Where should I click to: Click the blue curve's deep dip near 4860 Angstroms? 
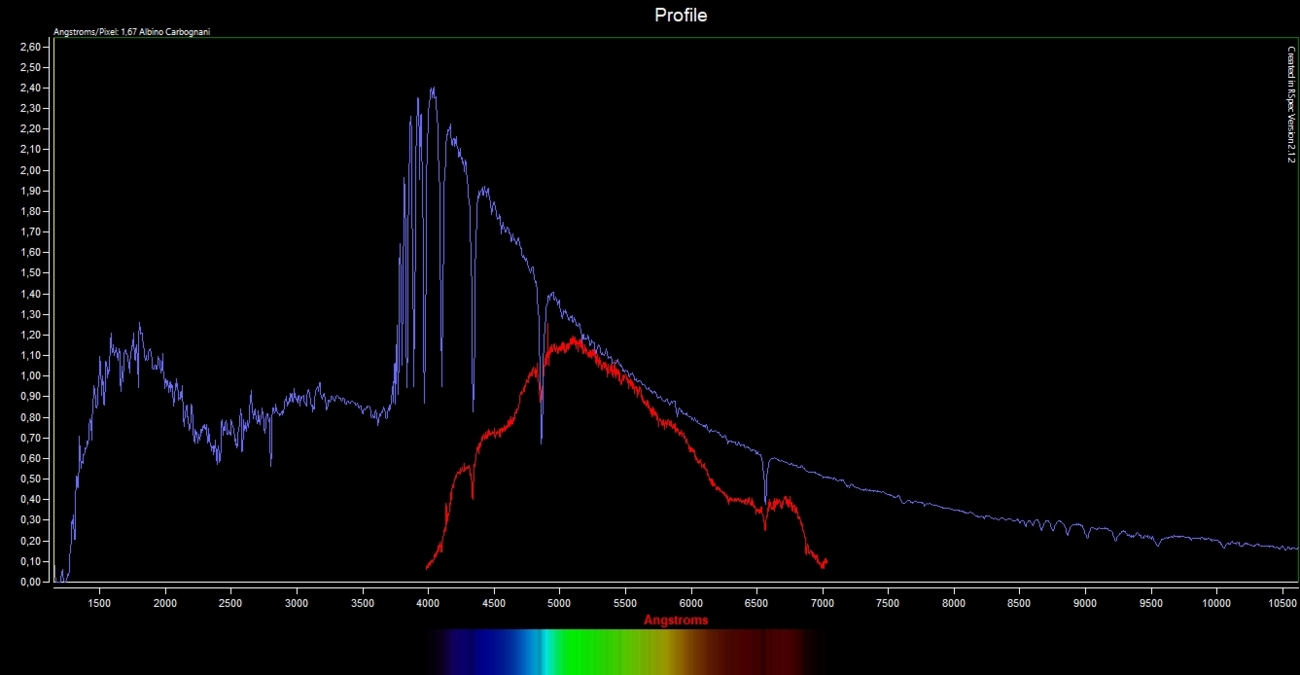(x=541, y=440)
